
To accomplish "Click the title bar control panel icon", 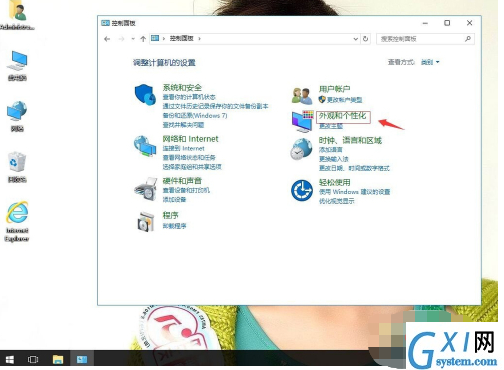I will (105, 23).
